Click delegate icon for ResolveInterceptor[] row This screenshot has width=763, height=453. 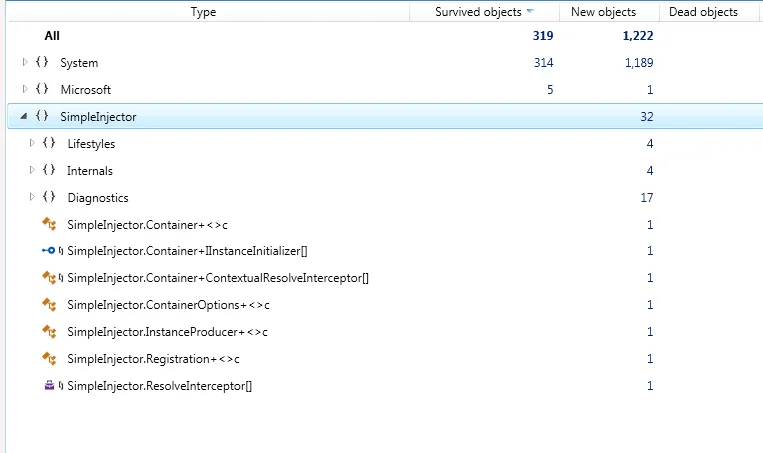[49, 385]
